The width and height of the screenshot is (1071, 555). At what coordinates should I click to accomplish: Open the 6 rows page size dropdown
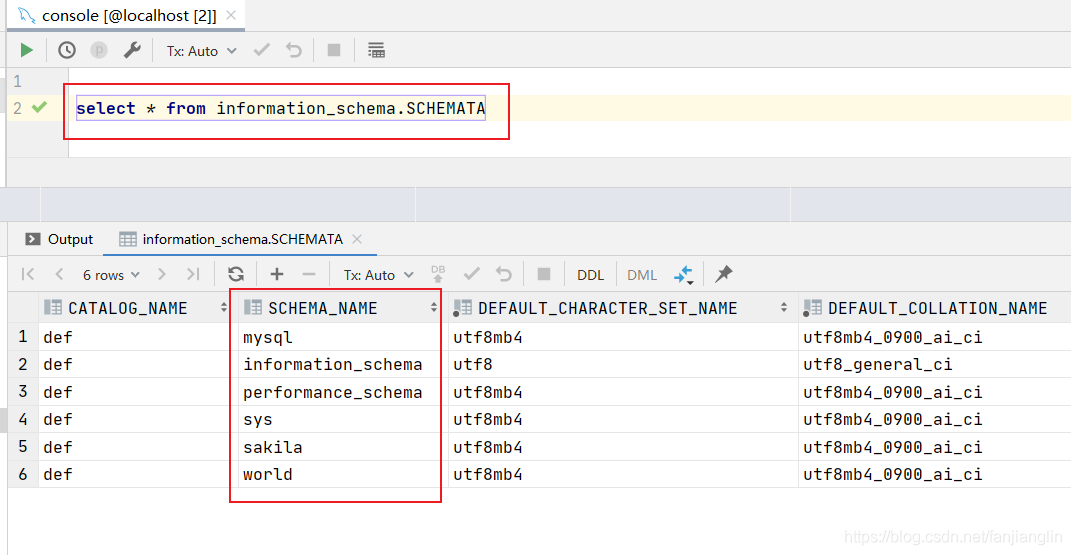(x=111, y=274)
